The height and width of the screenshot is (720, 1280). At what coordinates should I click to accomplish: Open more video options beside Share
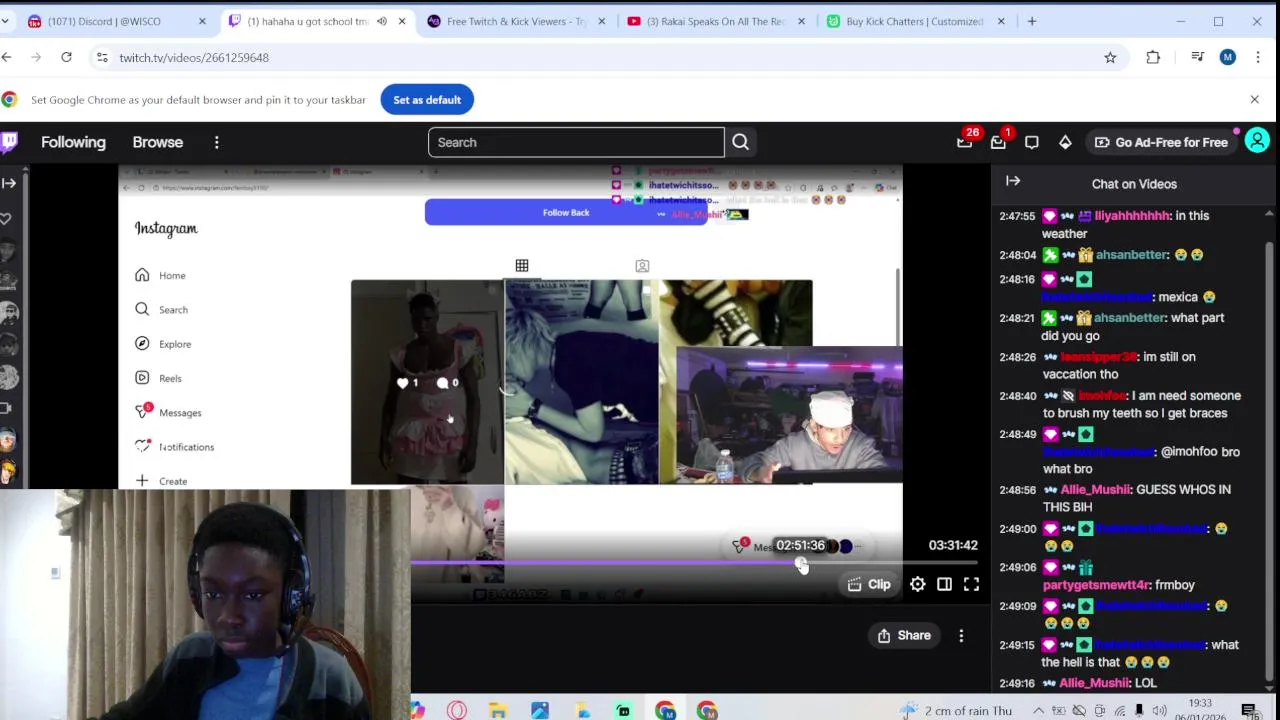(961, 635)
